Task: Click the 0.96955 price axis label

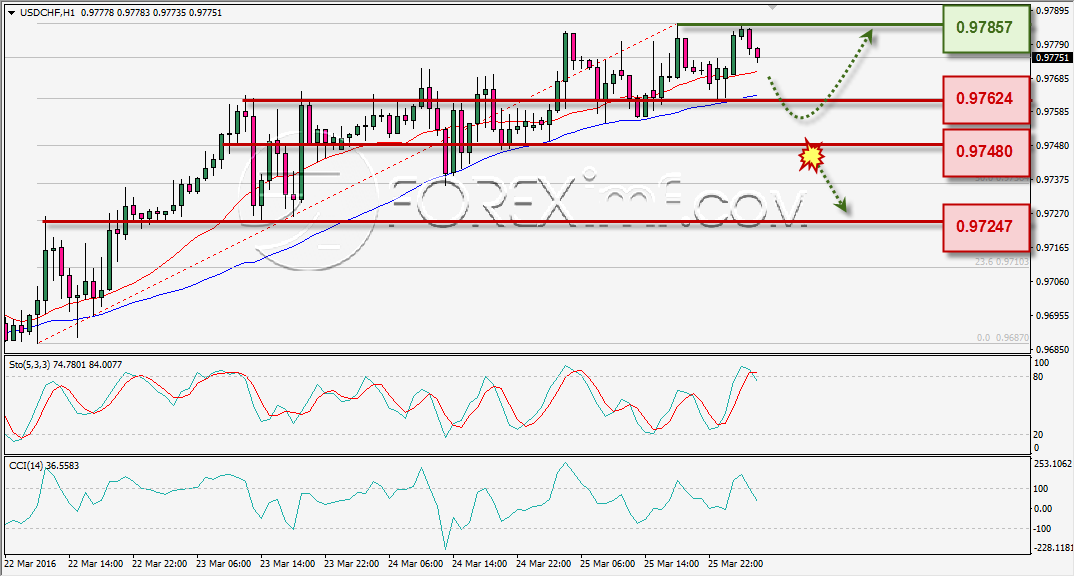Action: (x=1052, y=316)
